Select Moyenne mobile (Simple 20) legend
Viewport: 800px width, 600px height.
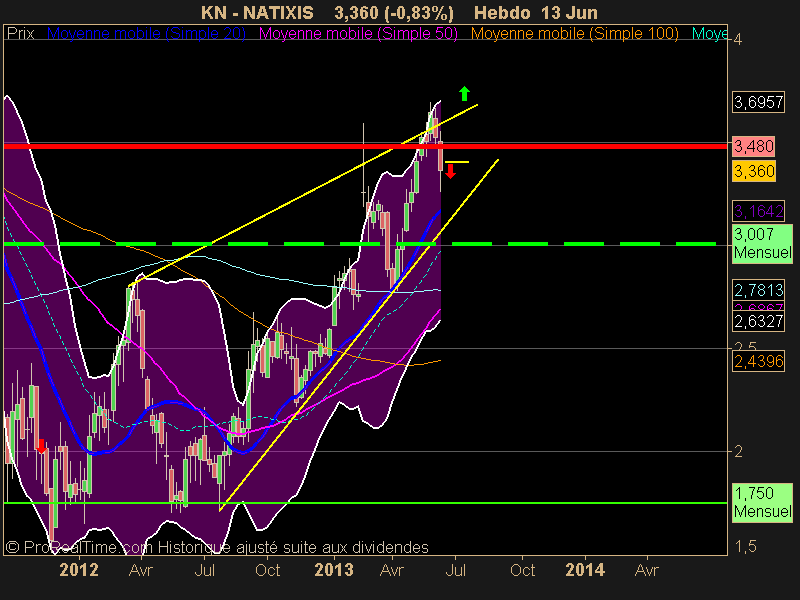[146, 34]
